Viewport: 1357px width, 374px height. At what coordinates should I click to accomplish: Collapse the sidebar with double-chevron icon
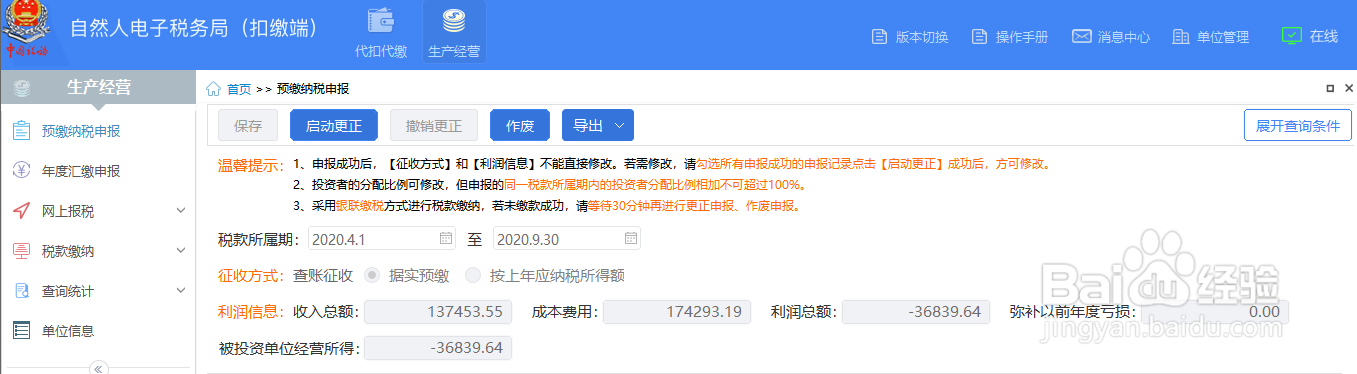[x=98, y=368]
